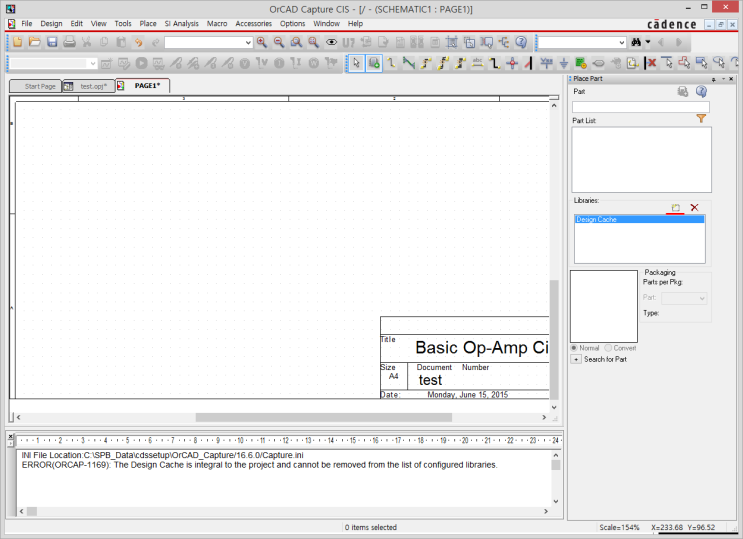This screenshot has height=539, width=743.
Task: Select Design Cache in Libraries list
Action: click(639, 219)
